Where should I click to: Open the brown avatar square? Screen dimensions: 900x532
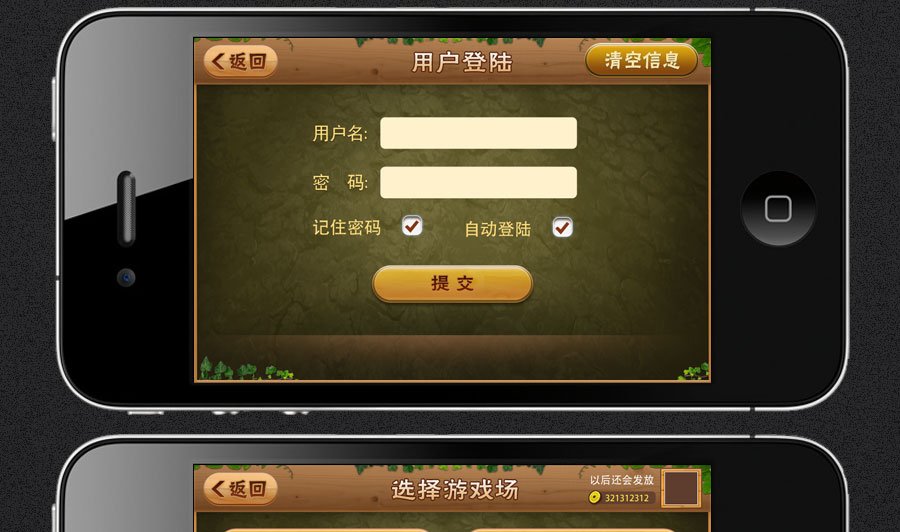click(681, 488)
